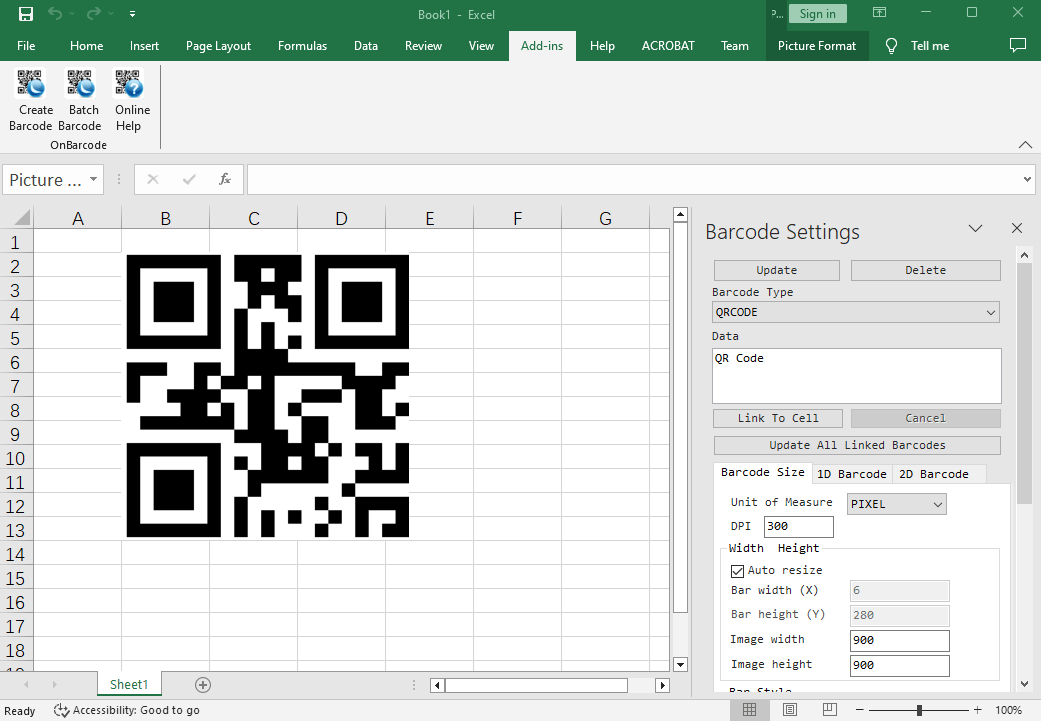Viewport: 1041px width, 721px height.
Task: Collapse the ribbon with the chevron icon
Action: (1025, 144)
